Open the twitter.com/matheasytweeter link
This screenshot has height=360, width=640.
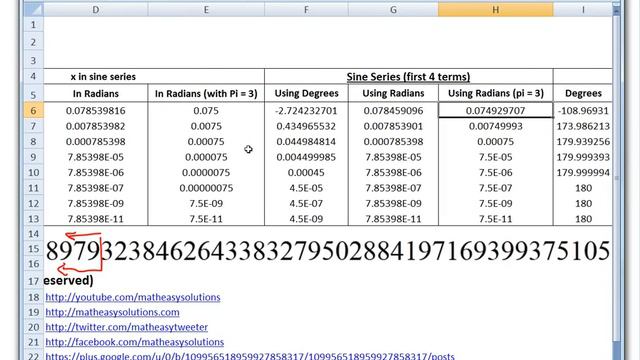(127, 327)
